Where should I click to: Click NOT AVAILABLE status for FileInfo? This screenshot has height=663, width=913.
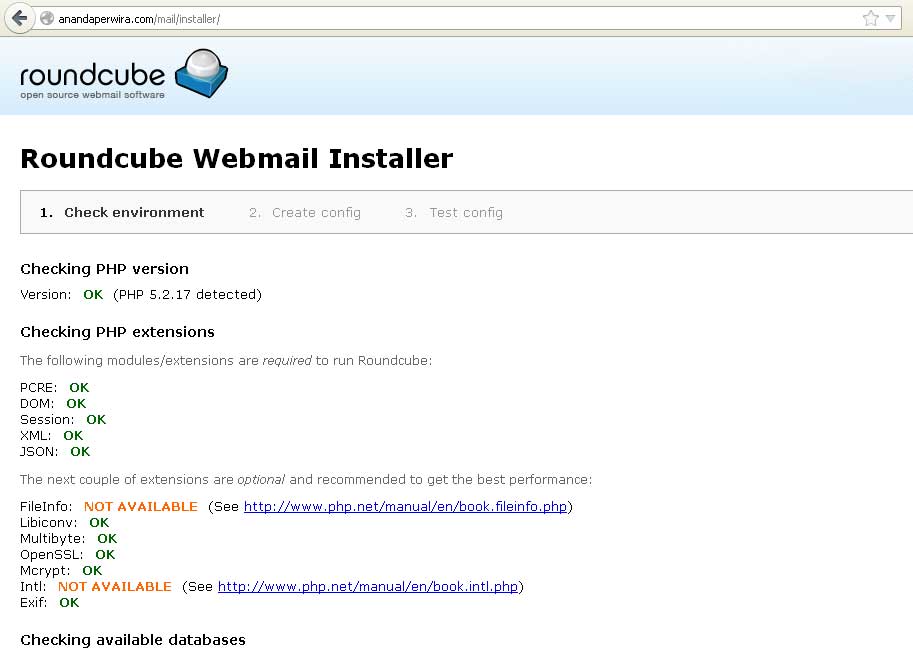click(x=141, y=506)
